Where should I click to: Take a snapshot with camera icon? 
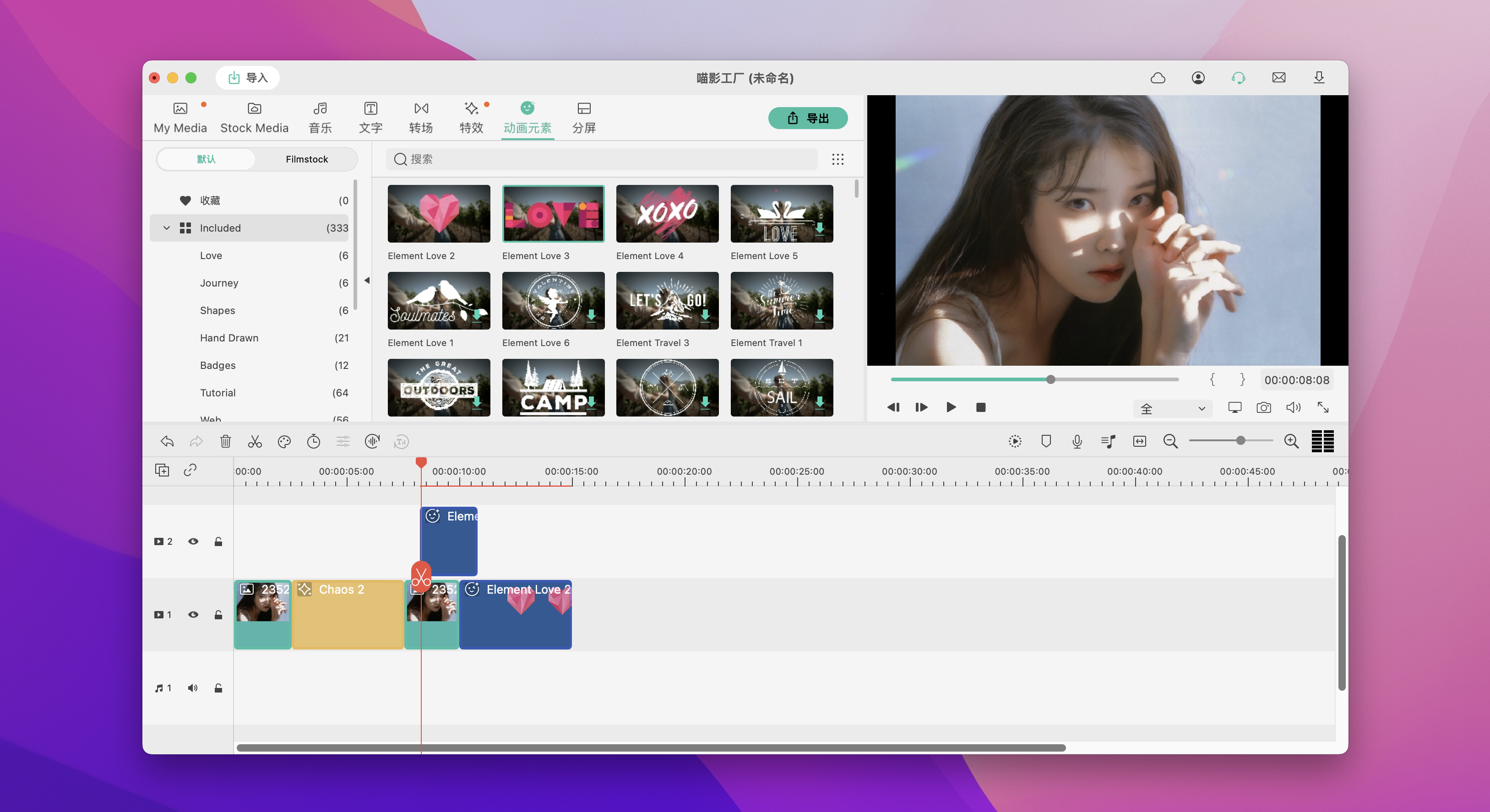[x=1263, y=408]
